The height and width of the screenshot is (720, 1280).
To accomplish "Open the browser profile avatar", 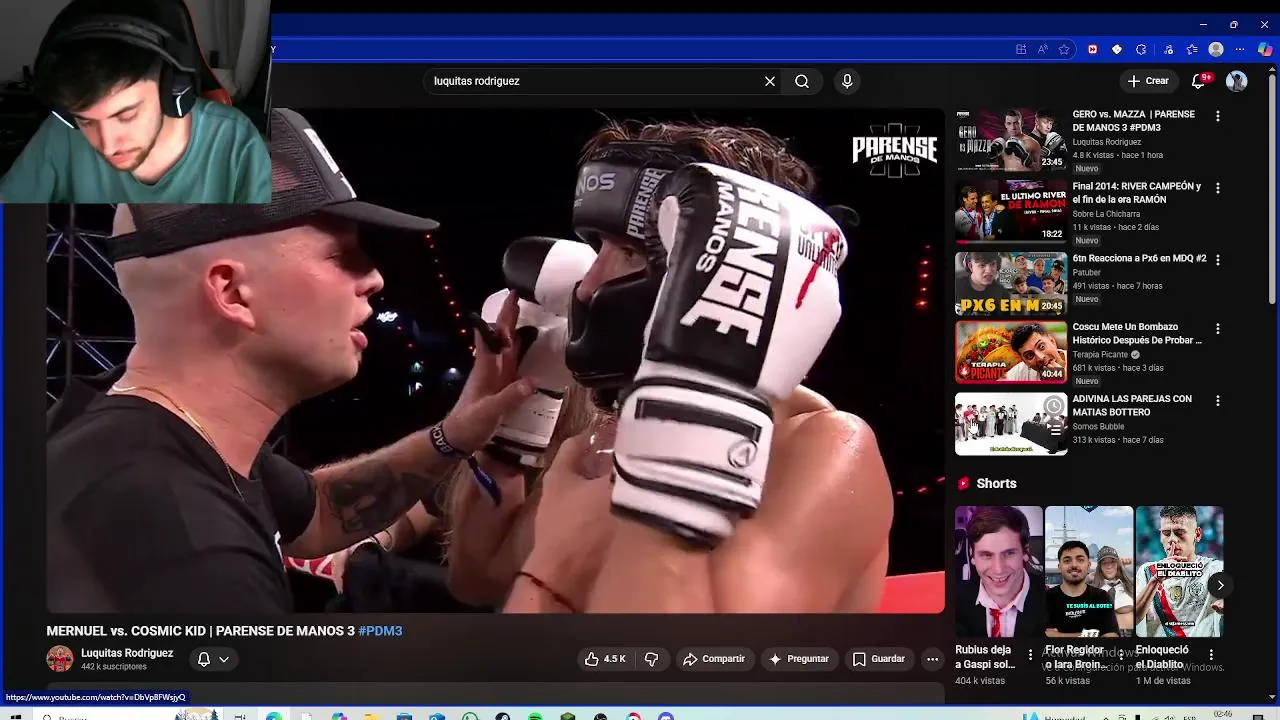I will 1216,49.
